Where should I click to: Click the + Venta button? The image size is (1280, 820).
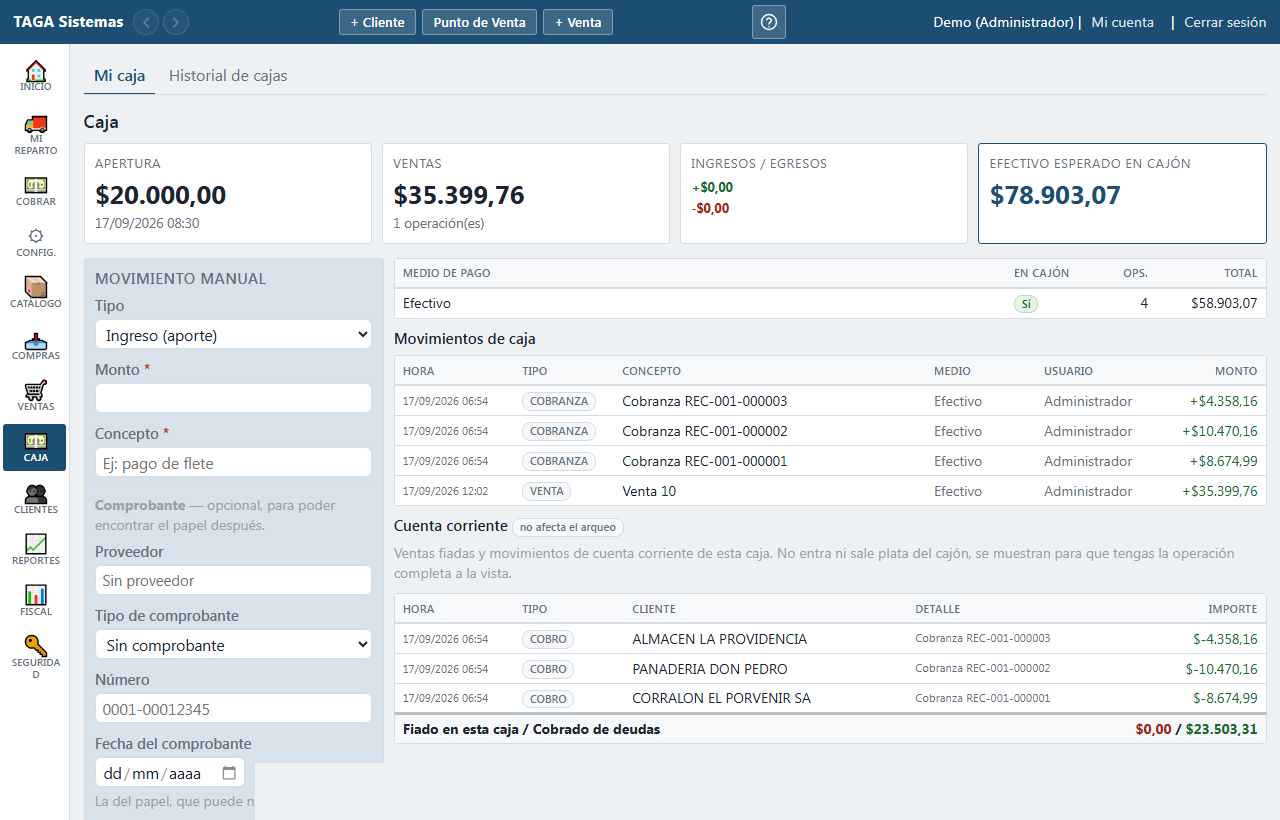tap(578, 22)
